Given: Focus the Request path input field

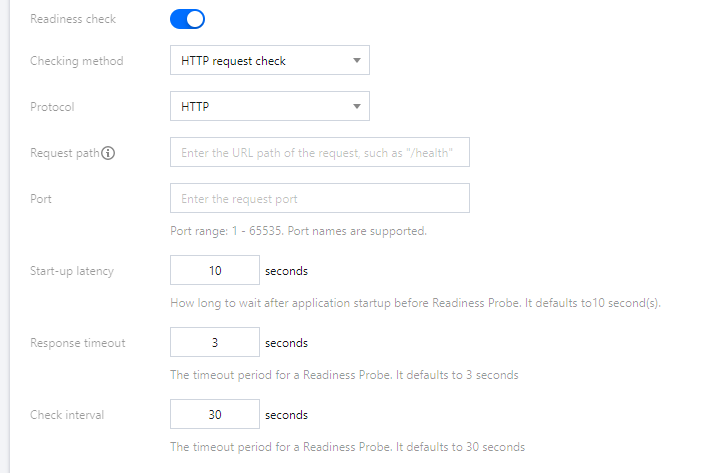Looking at the screenshot, I should point(319,153).
